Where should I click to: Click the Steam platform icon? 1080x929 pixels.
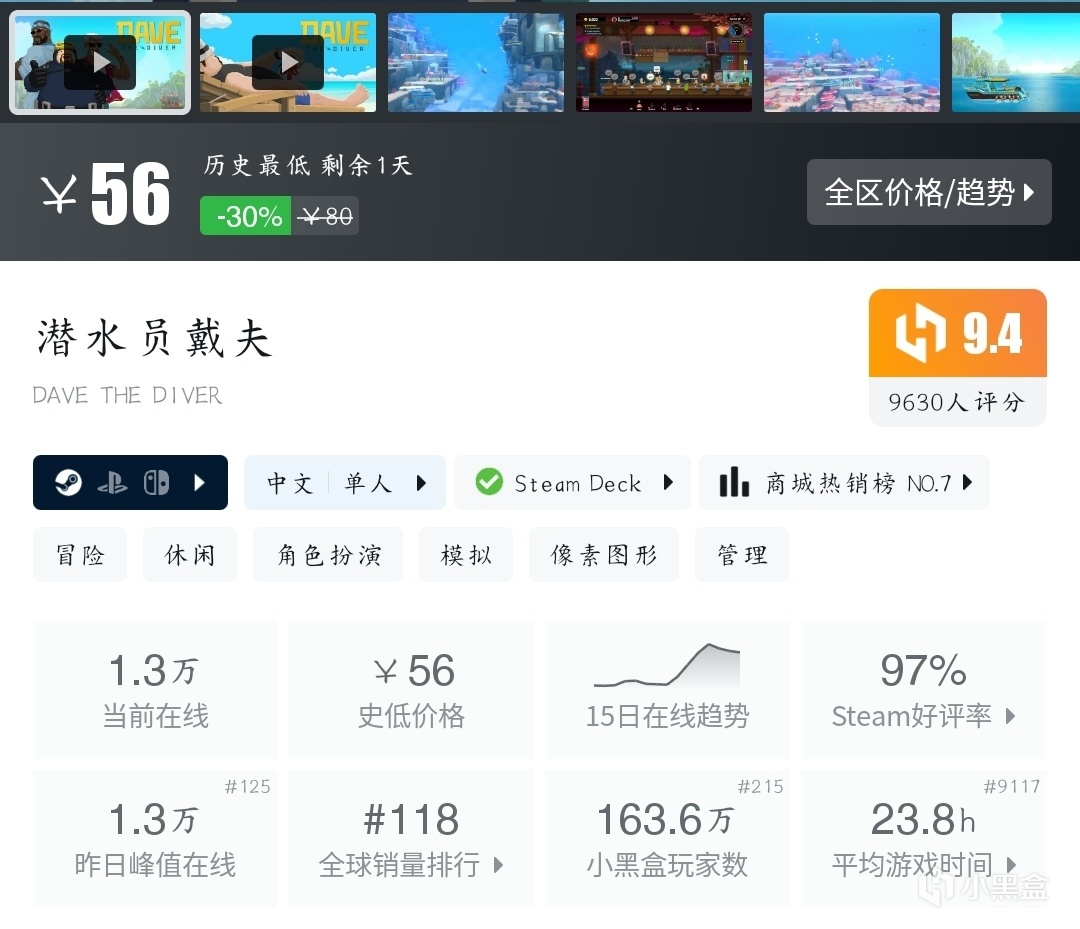[68, 483]
